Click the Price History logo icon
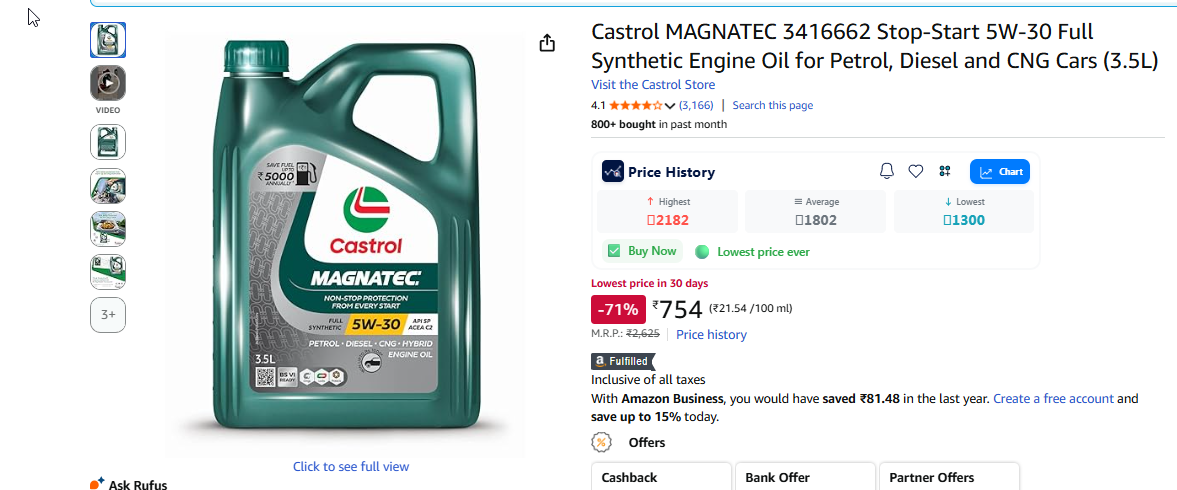Image resolution: width=1177 pixels, height=490 pixels. pyautogui.click(x=613, y=171)
